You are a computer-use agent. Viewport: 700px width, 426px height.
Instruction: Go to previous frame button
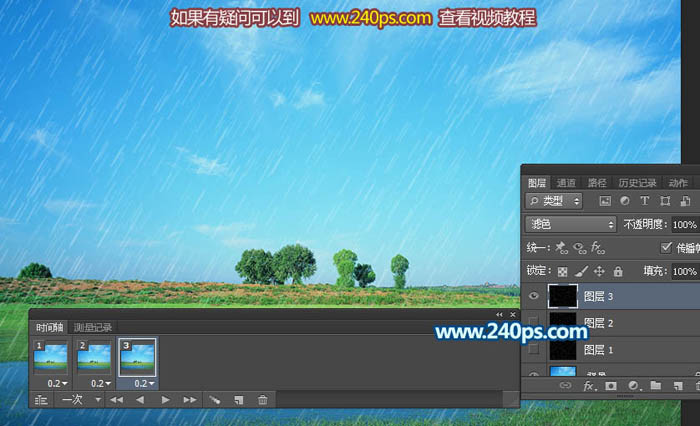point(140,400)
